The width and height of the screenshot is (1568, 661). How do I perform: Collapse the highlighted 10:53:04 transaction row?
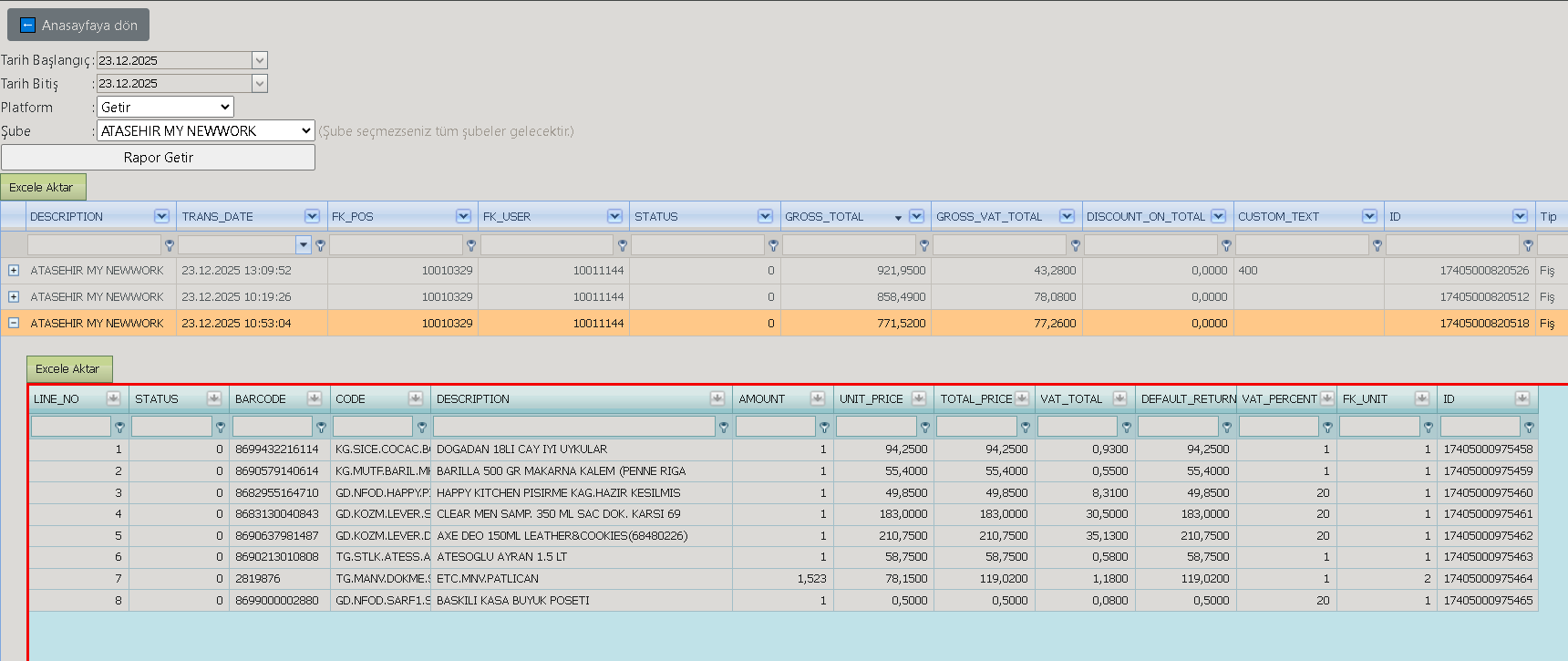[14, 323]
